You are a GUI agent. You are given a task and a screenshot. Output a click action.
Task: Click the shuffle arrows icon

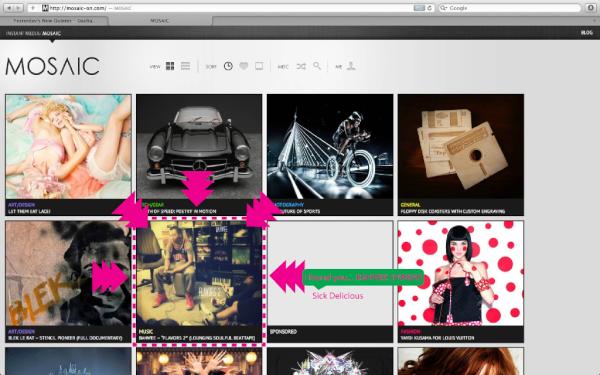(x=301, y=66)
